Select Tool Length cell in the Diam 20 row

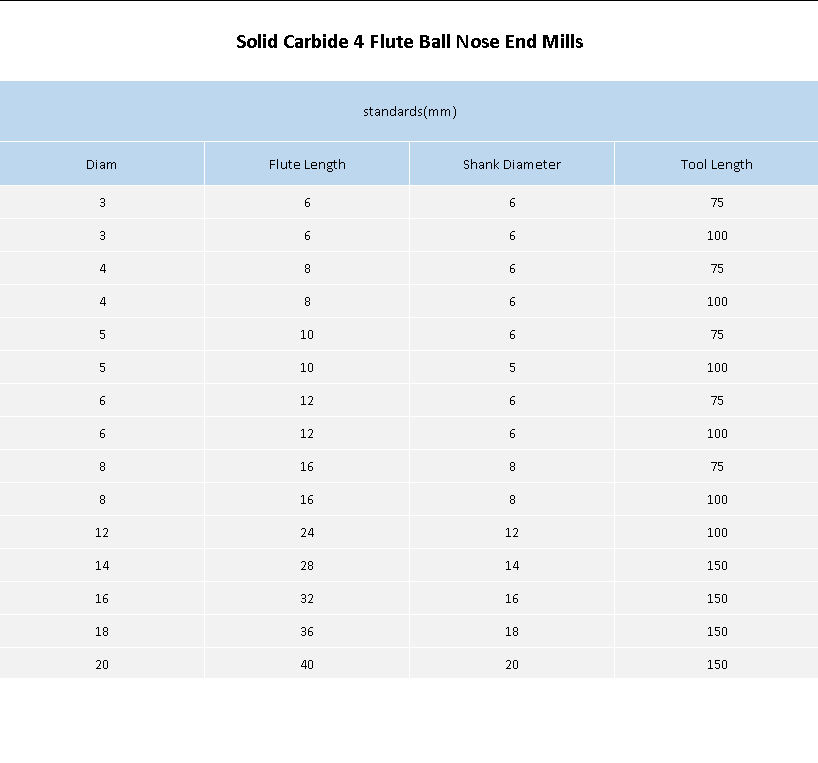[x=717, y=664]
